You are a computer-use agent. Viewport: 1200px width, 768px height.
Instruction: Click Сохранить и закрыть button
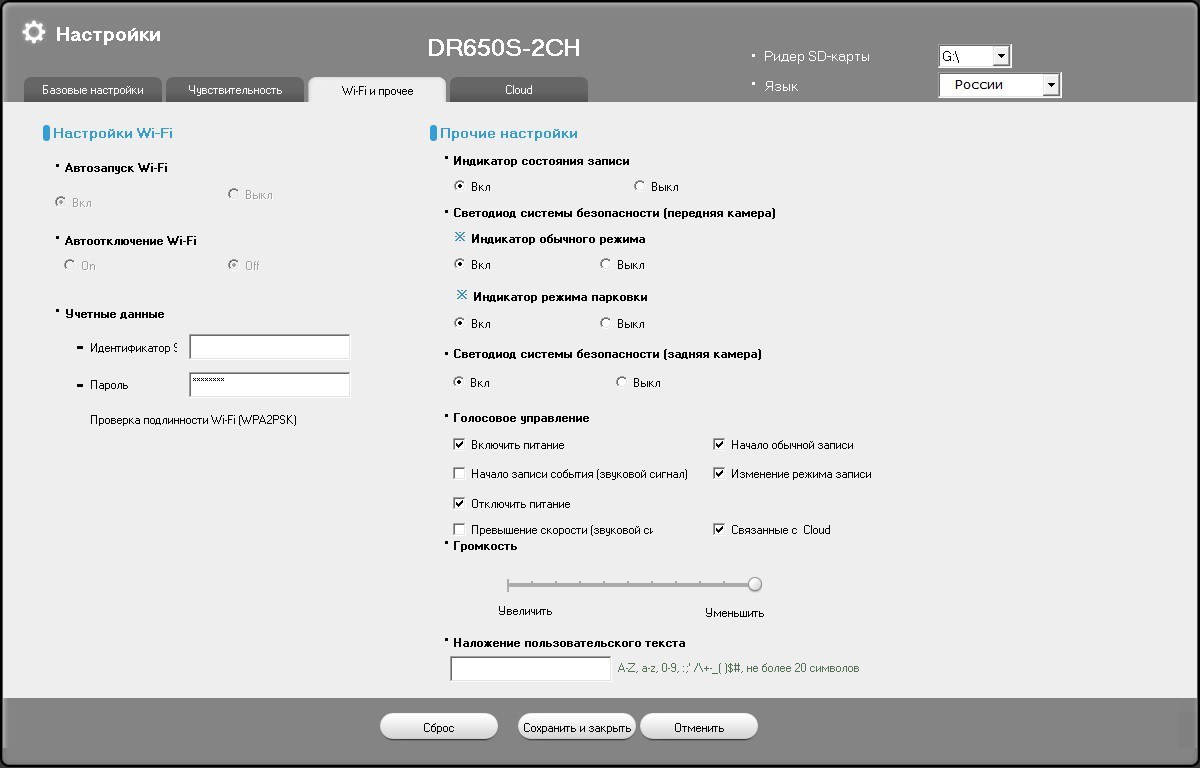[577, 727]
